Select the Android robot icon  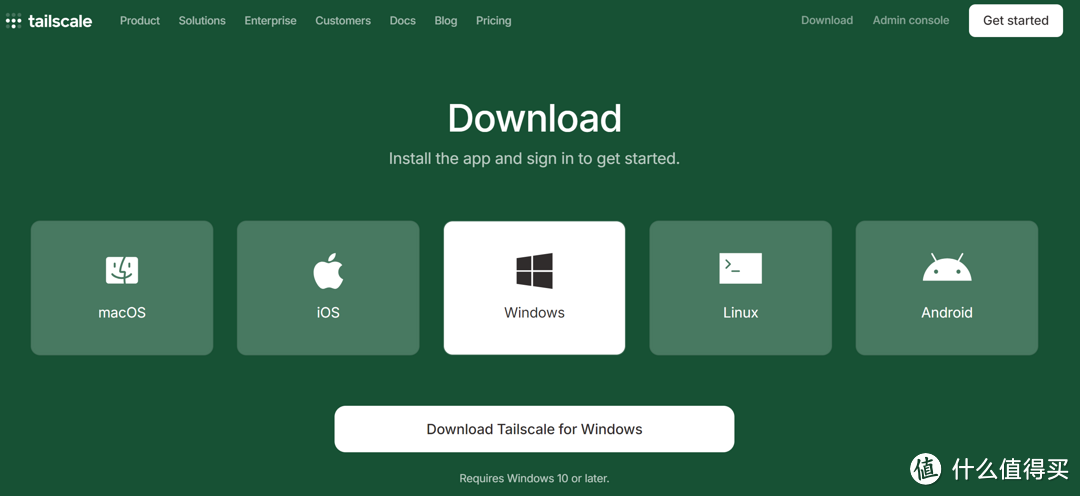click(x=947, y=267)
